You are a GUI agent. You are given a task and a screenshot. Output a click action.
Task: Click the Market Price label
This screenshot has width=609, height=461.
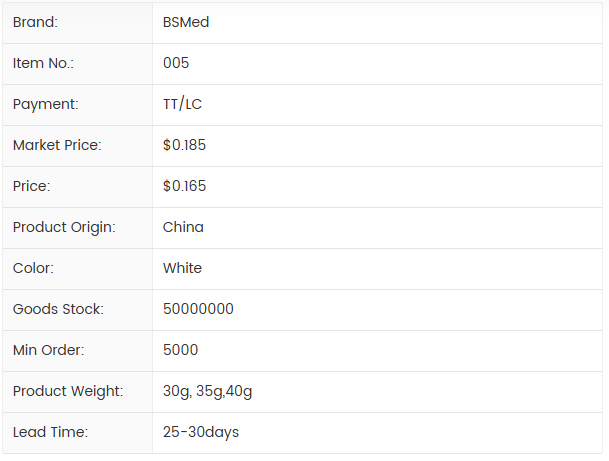(x=57, y=145)
